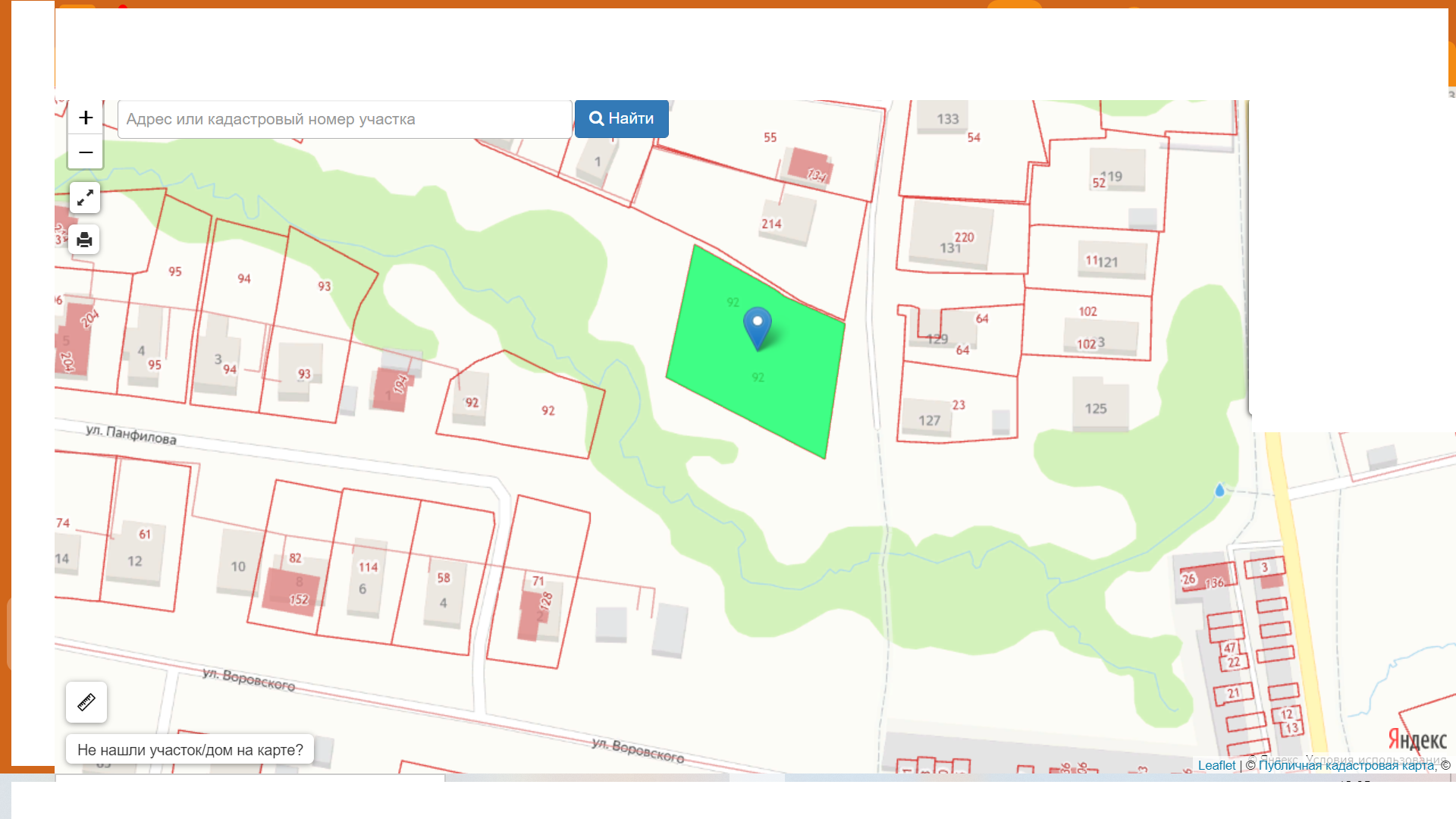1456x819 pixels.
Task: Zoom in with the plus button
Action: [86, 118]
